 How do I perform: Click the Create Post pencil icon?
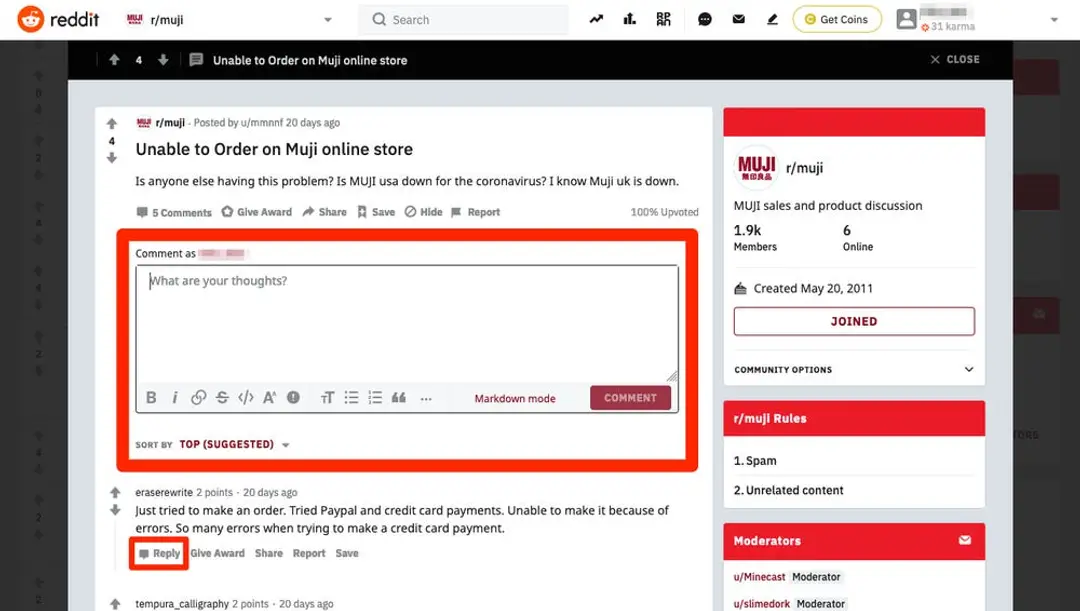coord(771,19)
